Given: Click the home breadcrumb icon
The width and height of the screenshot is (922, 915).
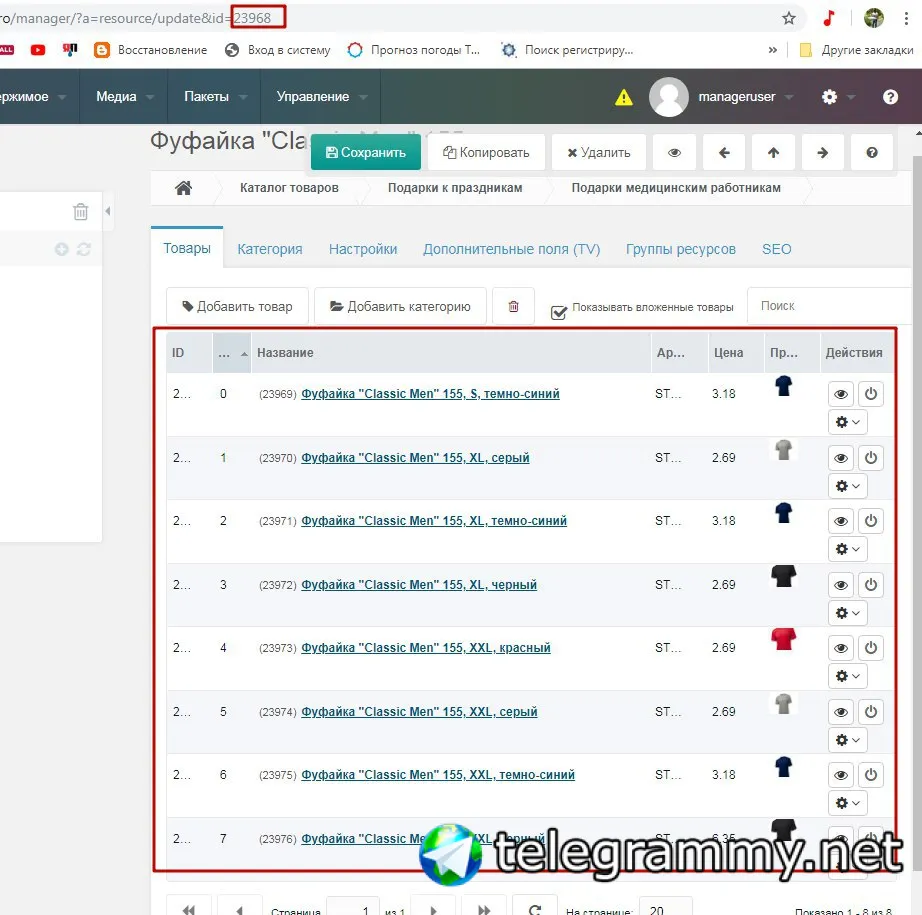Looking at the screenshot, I should tap(183, 188).
